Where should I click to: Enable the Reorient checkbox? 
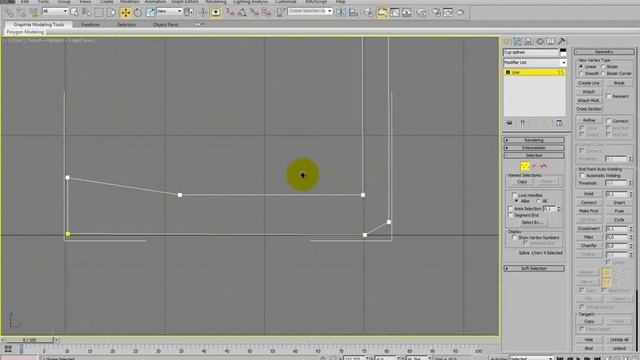tap(609, 96)
